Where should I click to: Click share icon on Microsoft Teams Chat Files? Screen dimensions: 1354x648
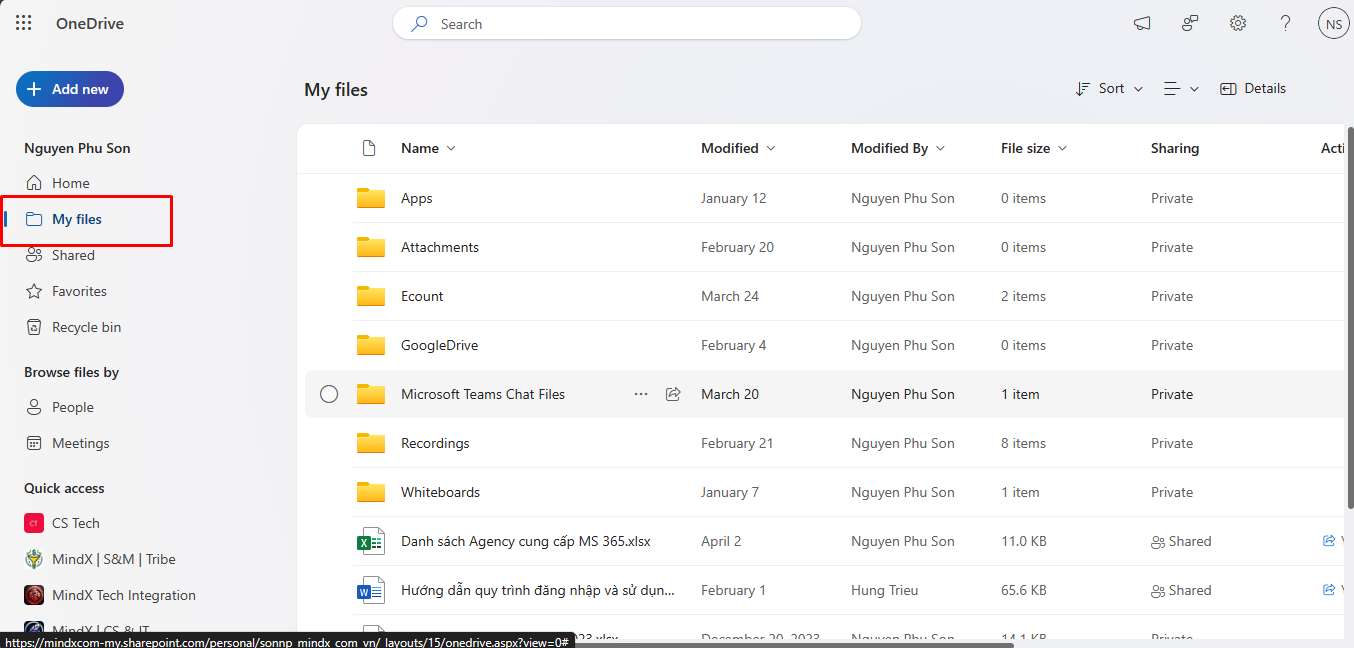[673, 394]
